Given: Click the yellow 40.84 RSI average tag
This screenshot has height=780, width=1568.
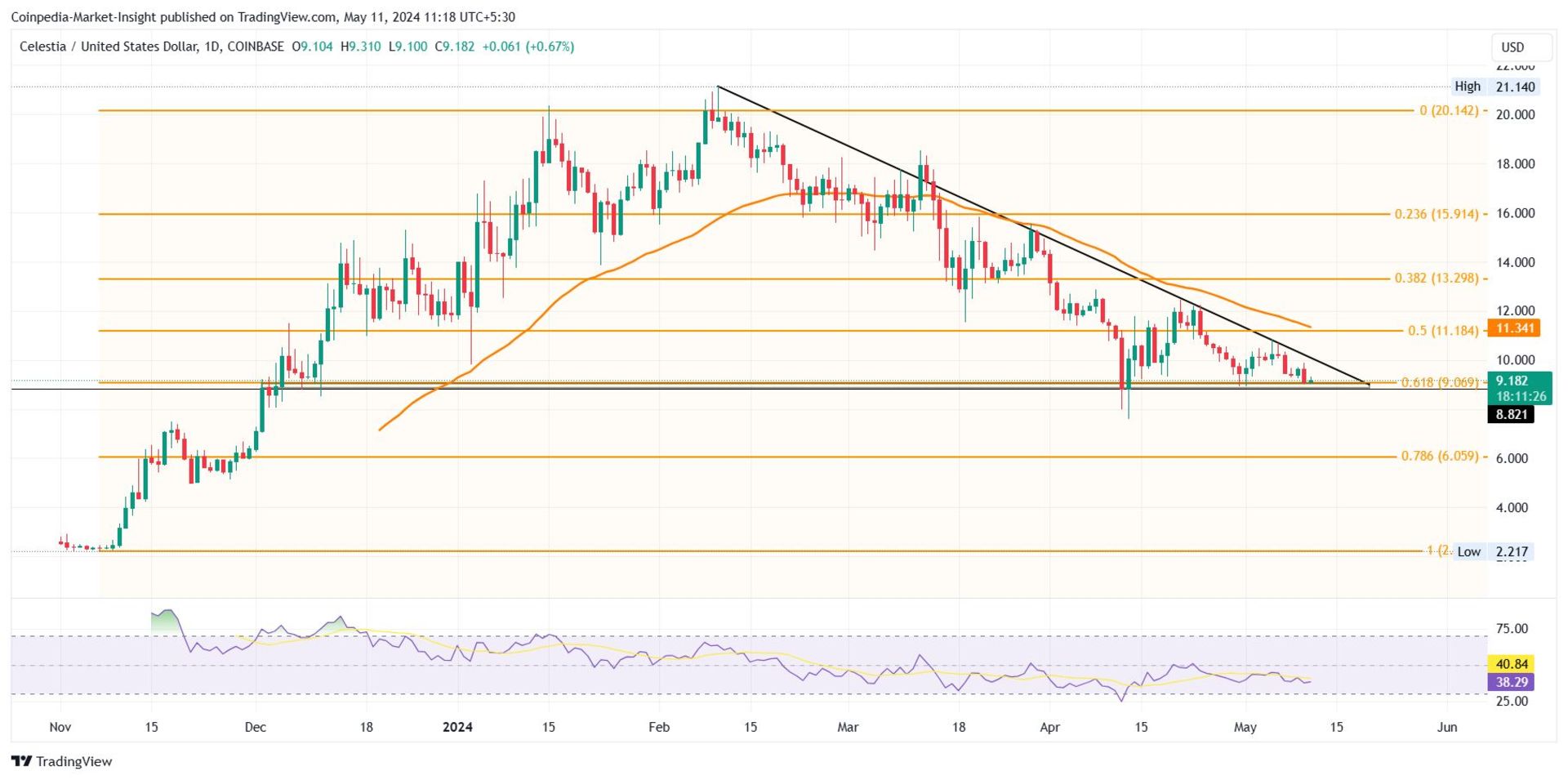Looking at the screenshot, I should point(1511,664).
